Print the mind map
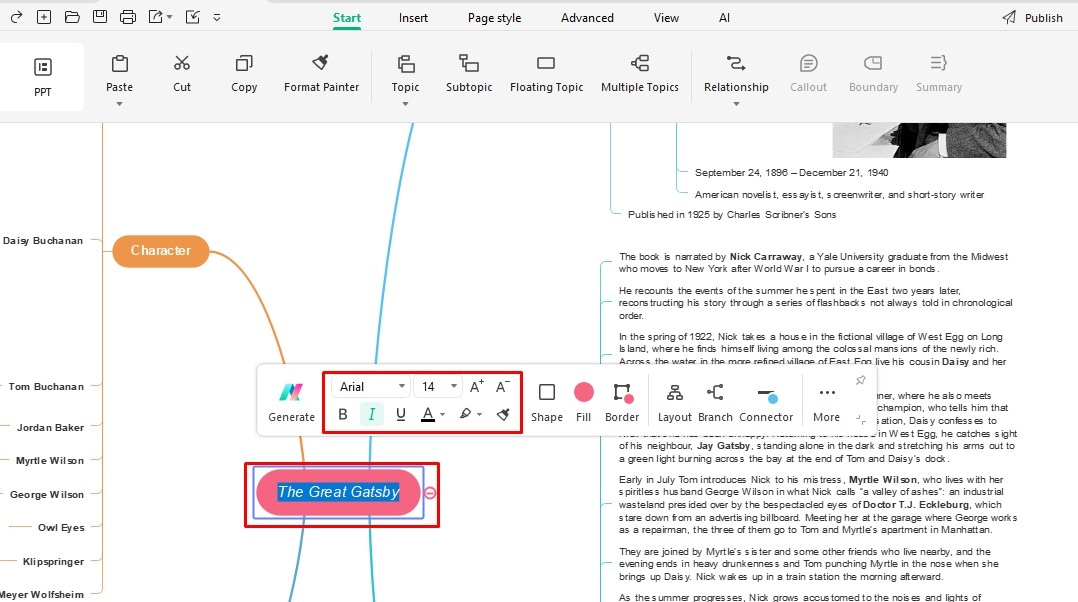Screen dimensions: 1078x602 (128, 17)
